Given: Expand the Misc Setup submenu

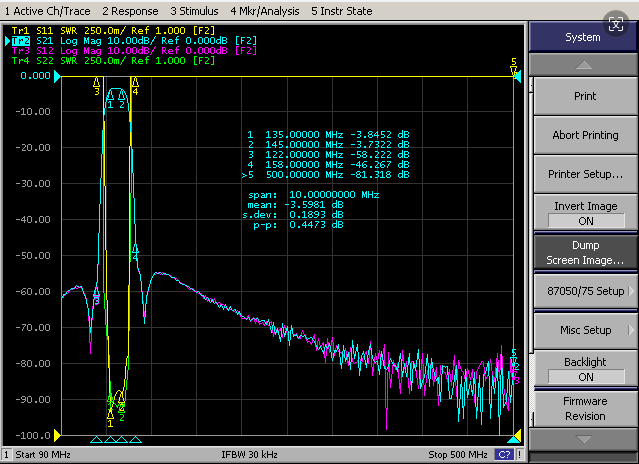Looking at the screenshot, I should tap(586, 330).
